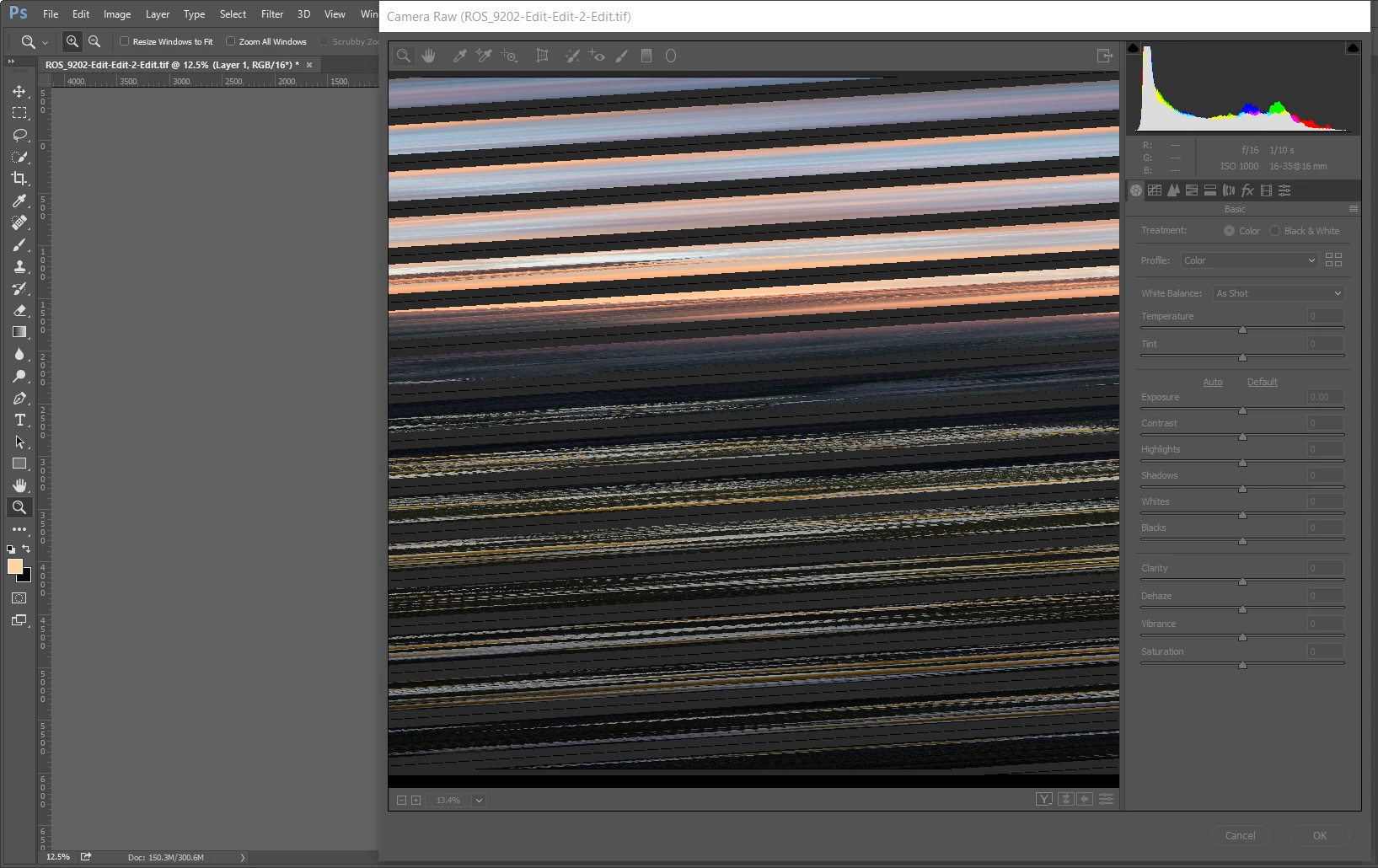Toggle the Scrubby Zoom checkbox

(x=324, y=41)
